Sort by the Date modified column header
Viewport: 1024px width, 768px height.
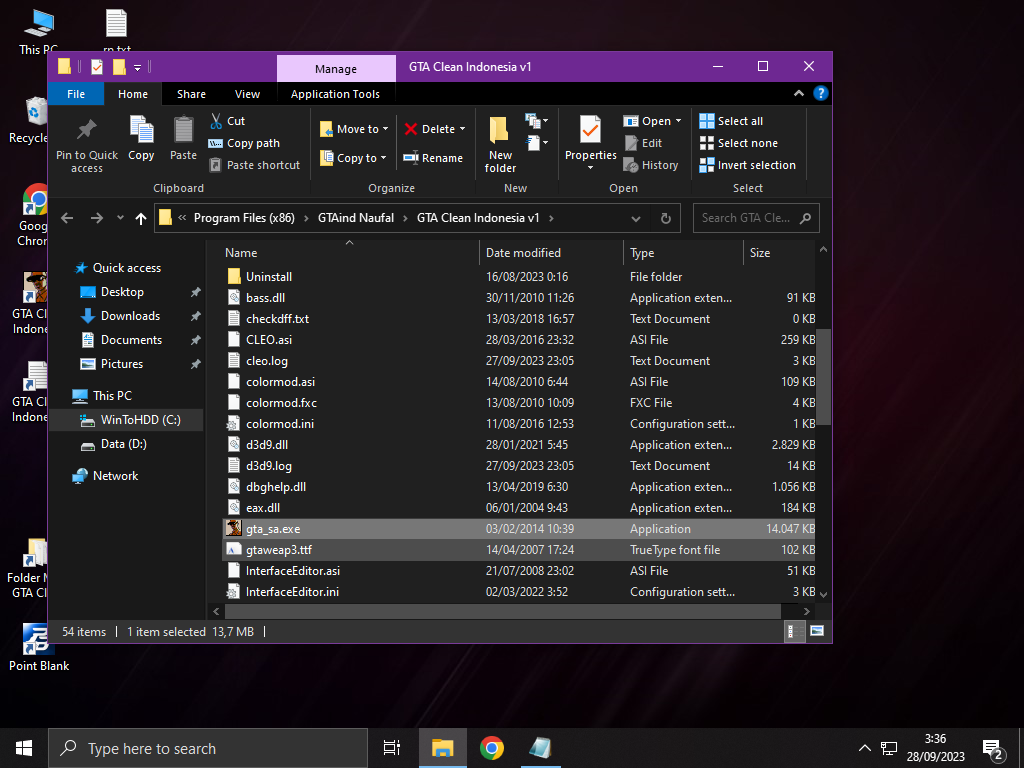coord(551,252)
